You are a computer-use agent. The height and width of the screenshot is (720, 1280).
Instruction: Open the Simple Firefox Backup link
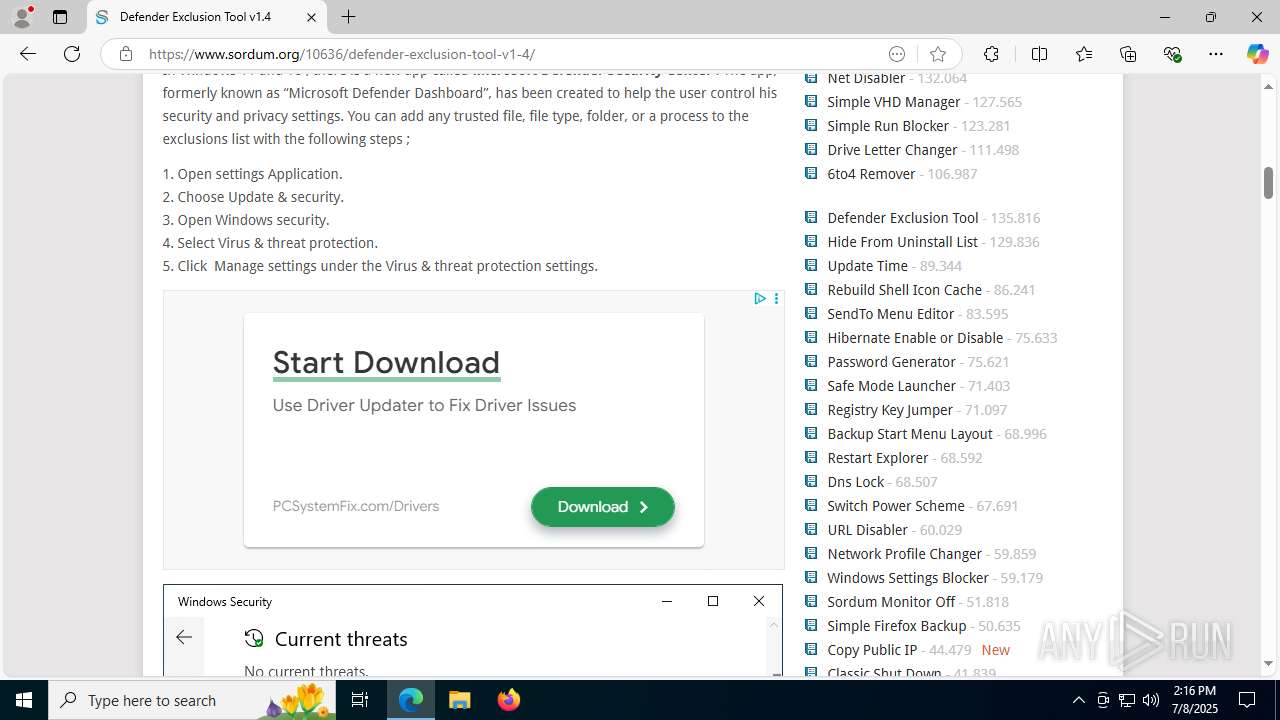896,626
